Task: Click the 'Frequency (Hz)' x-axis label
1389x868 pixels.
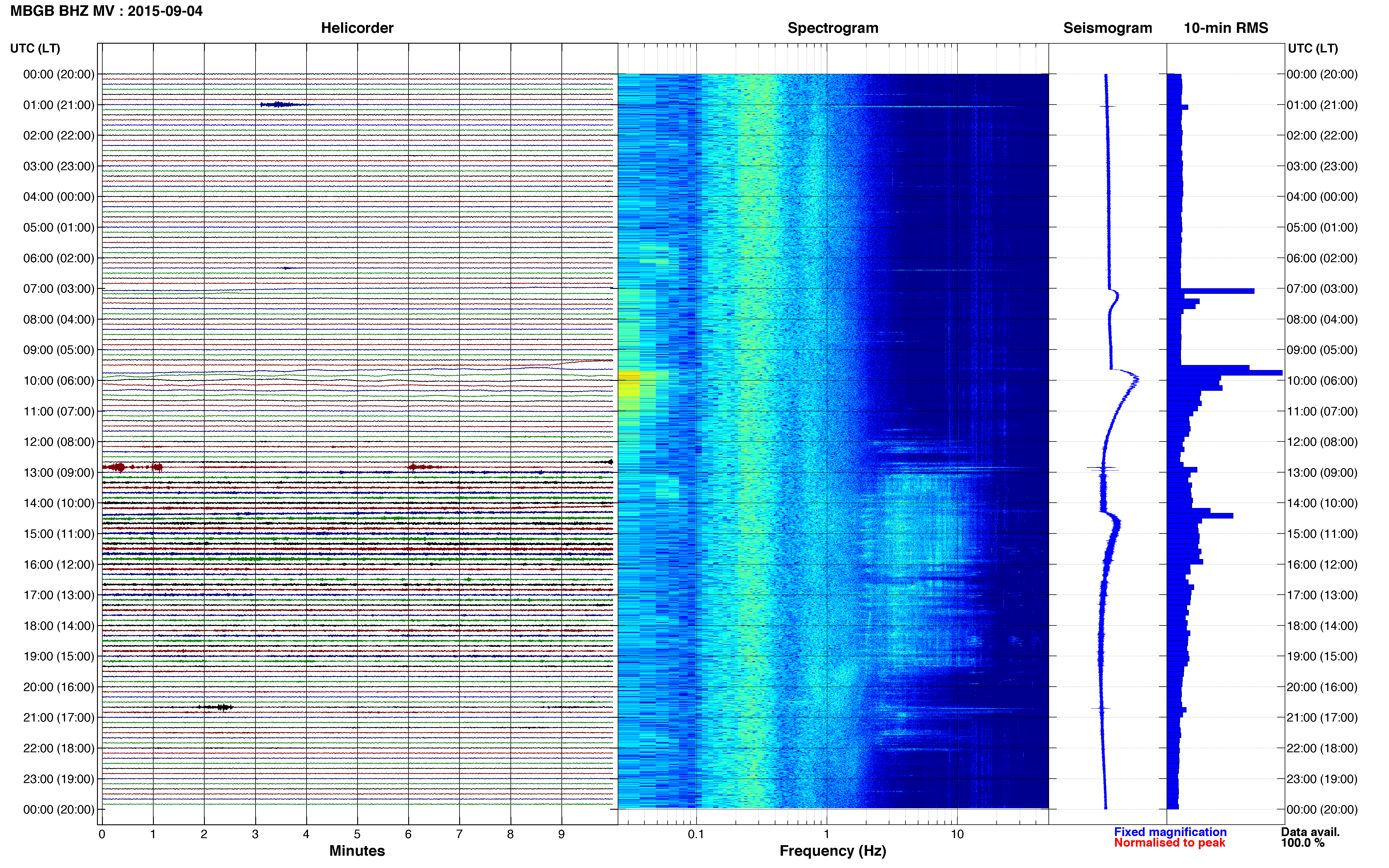Action: pyautogui.click(x=833, y=851)
